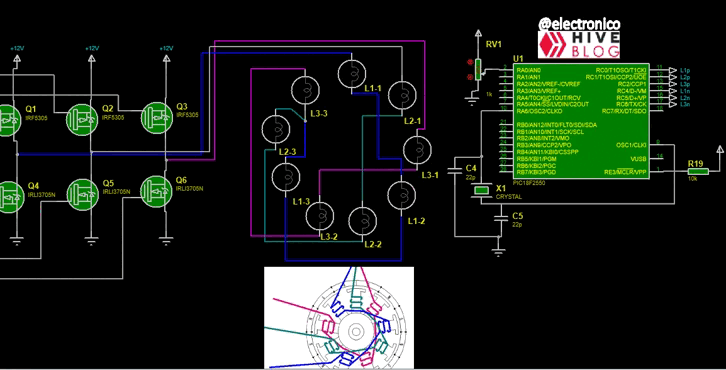Screen dimensions: 726x370
Task: Select the Q5 IRLI3705N MOSFET symbol
Action: (x=83, y=194)
